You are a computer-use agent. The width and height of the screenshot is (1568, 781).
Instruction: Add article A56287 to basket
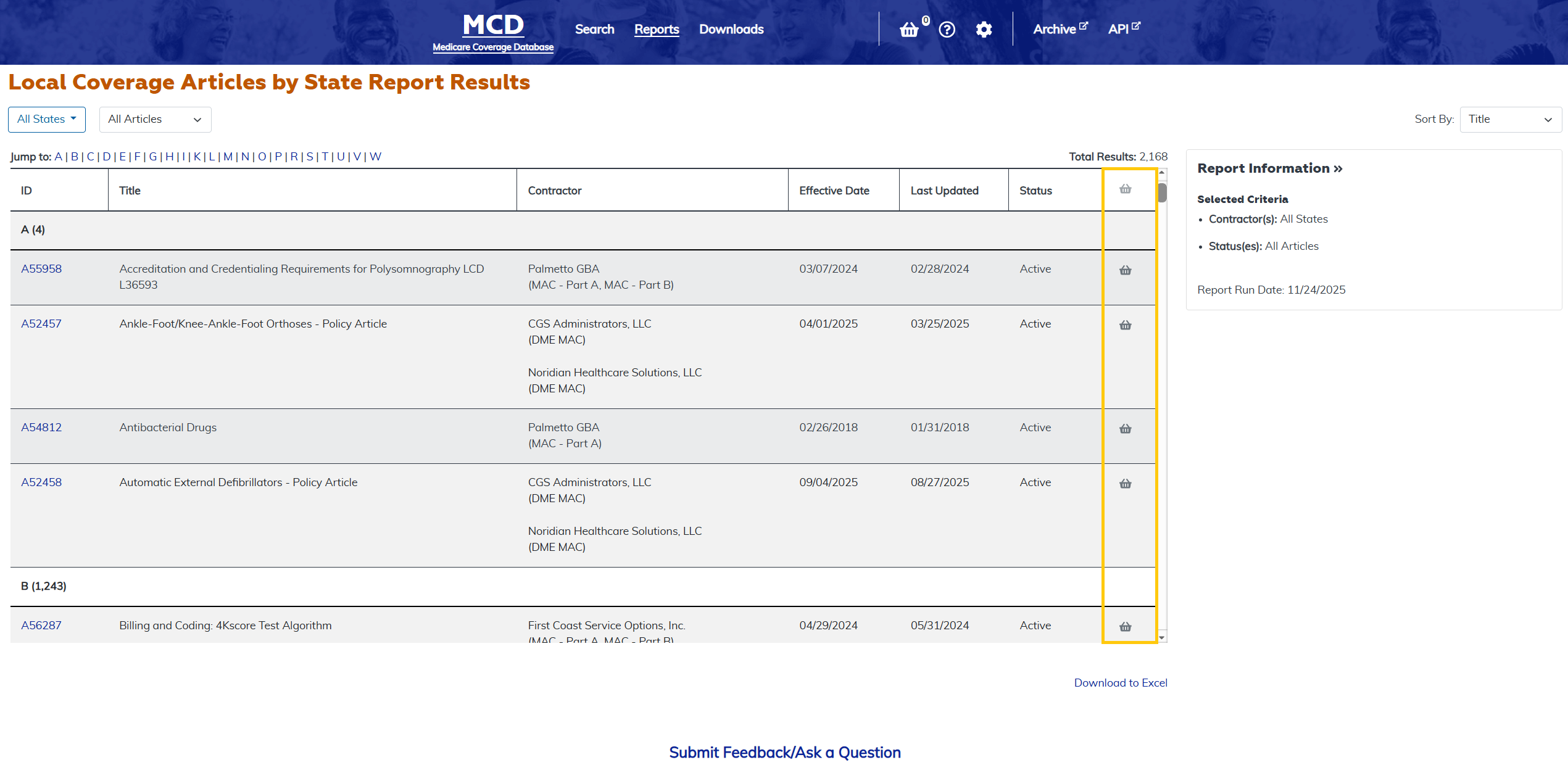[x=1125, y=627]
